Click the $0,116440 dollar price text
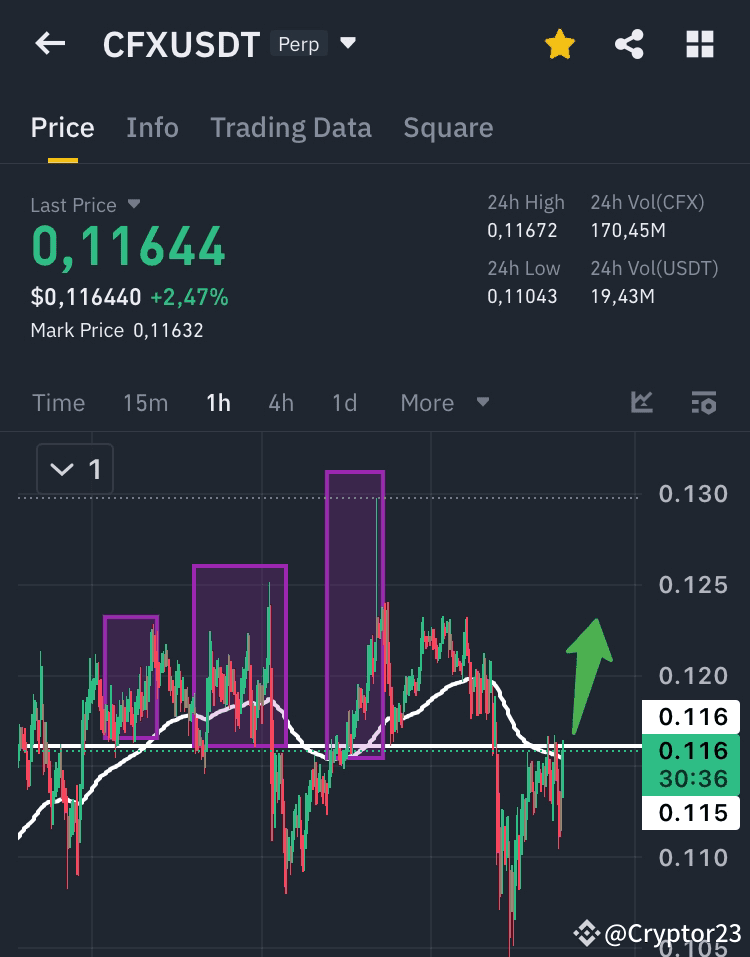The image size is (750, 957). click(86, 297)
